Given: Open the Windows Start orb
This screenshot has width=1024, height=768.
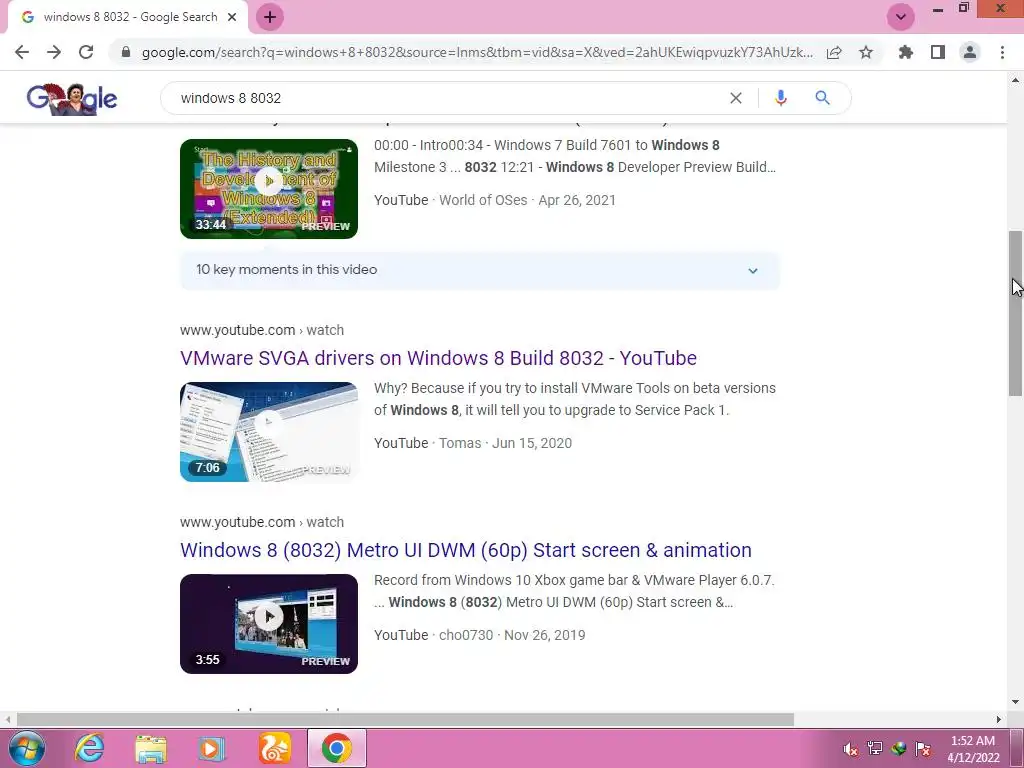Looking at the screenshot, I should click(26, 748).
